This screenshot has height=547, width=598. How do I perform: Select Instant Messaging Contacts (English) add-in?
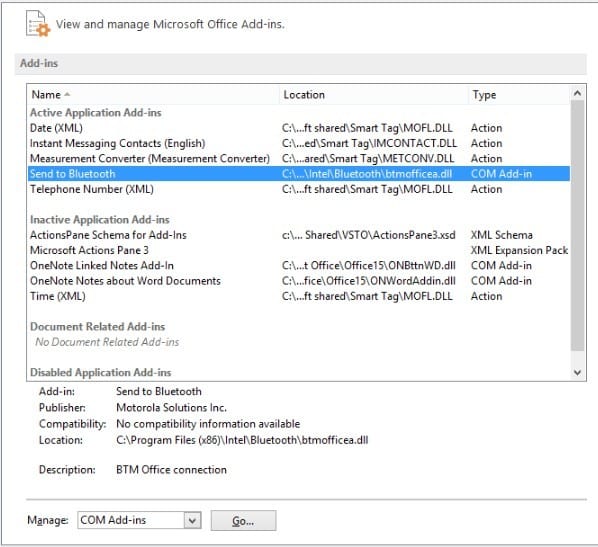click(x=299, y=143)
